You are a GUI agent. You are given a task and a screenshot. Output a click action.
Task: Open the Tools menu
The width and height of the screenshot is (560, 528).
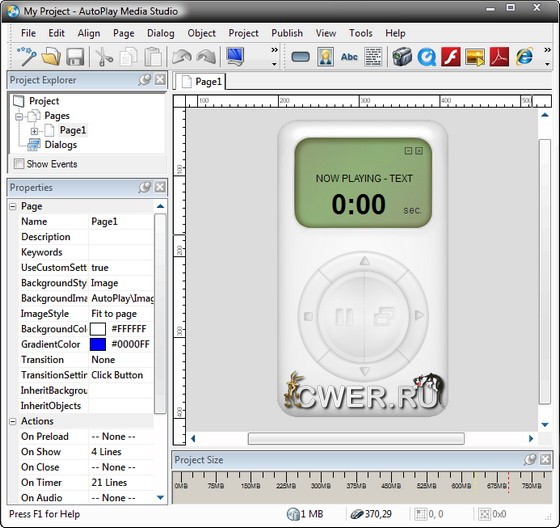pos(361,33)
